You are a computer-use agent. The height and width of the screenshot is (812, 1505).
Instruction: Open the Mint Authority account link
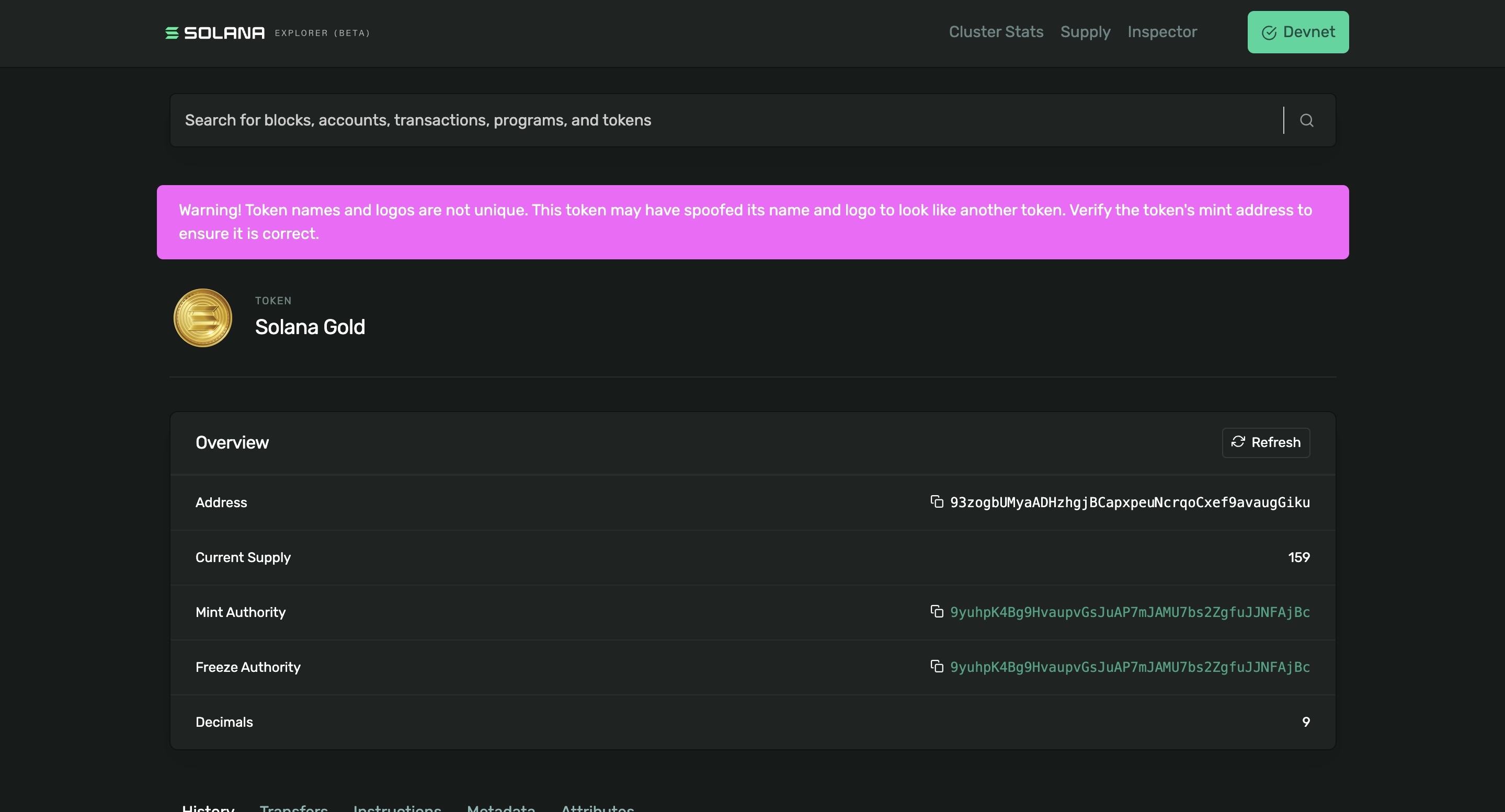pos(1130,612)
